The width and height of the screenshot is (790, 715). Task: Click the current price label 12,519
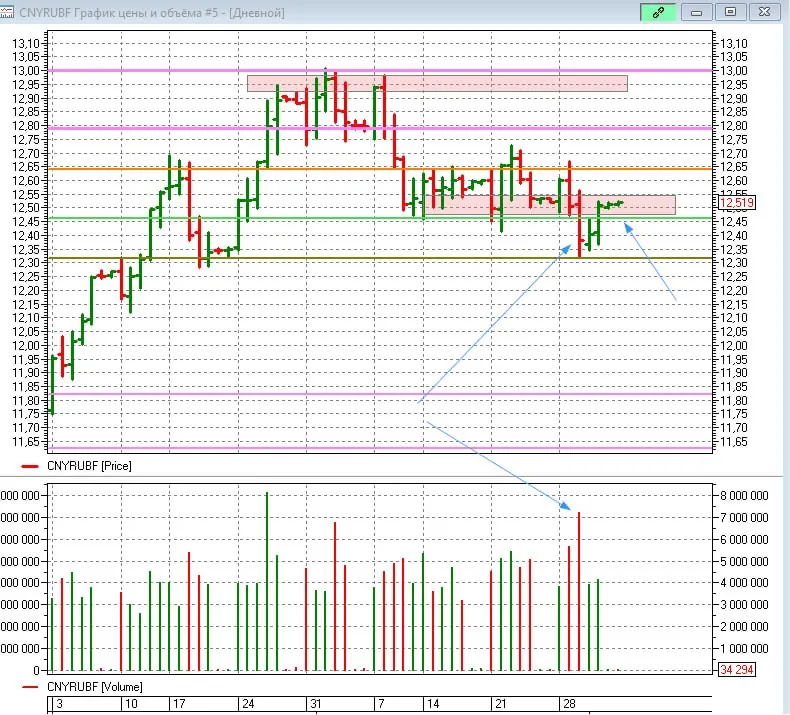tap(737, 203)
